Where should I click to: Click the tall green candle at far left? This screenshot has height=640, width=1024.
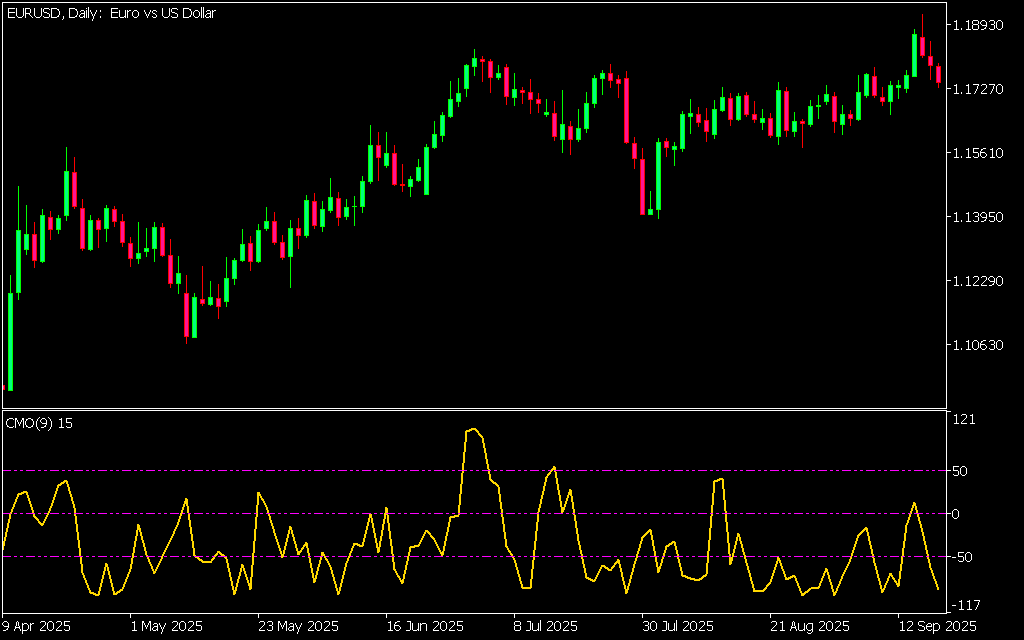pyautogui.click(x=10, y=340)
